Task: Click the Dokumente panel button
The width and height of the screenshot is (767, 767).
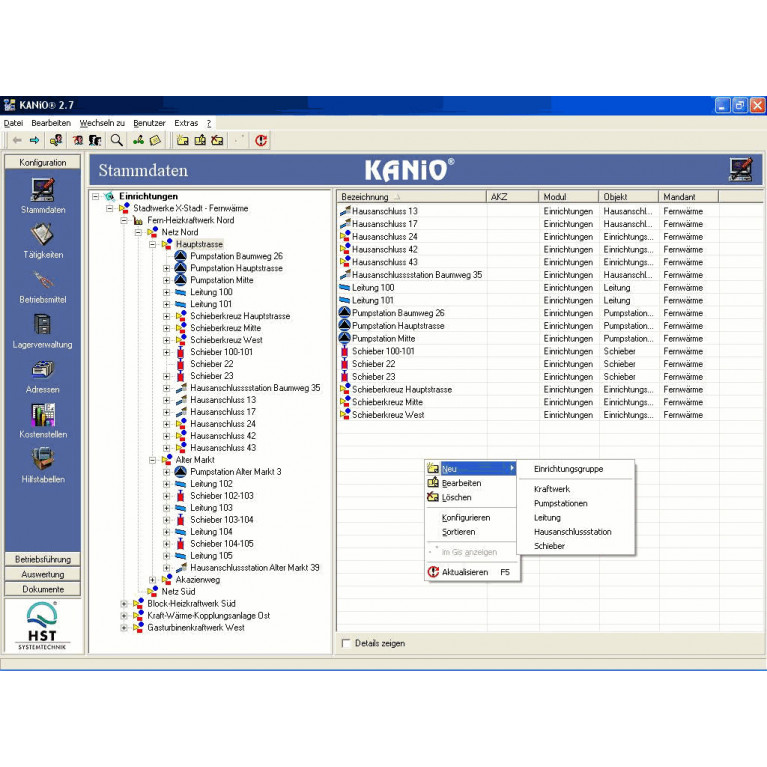Action: (43, 589)
